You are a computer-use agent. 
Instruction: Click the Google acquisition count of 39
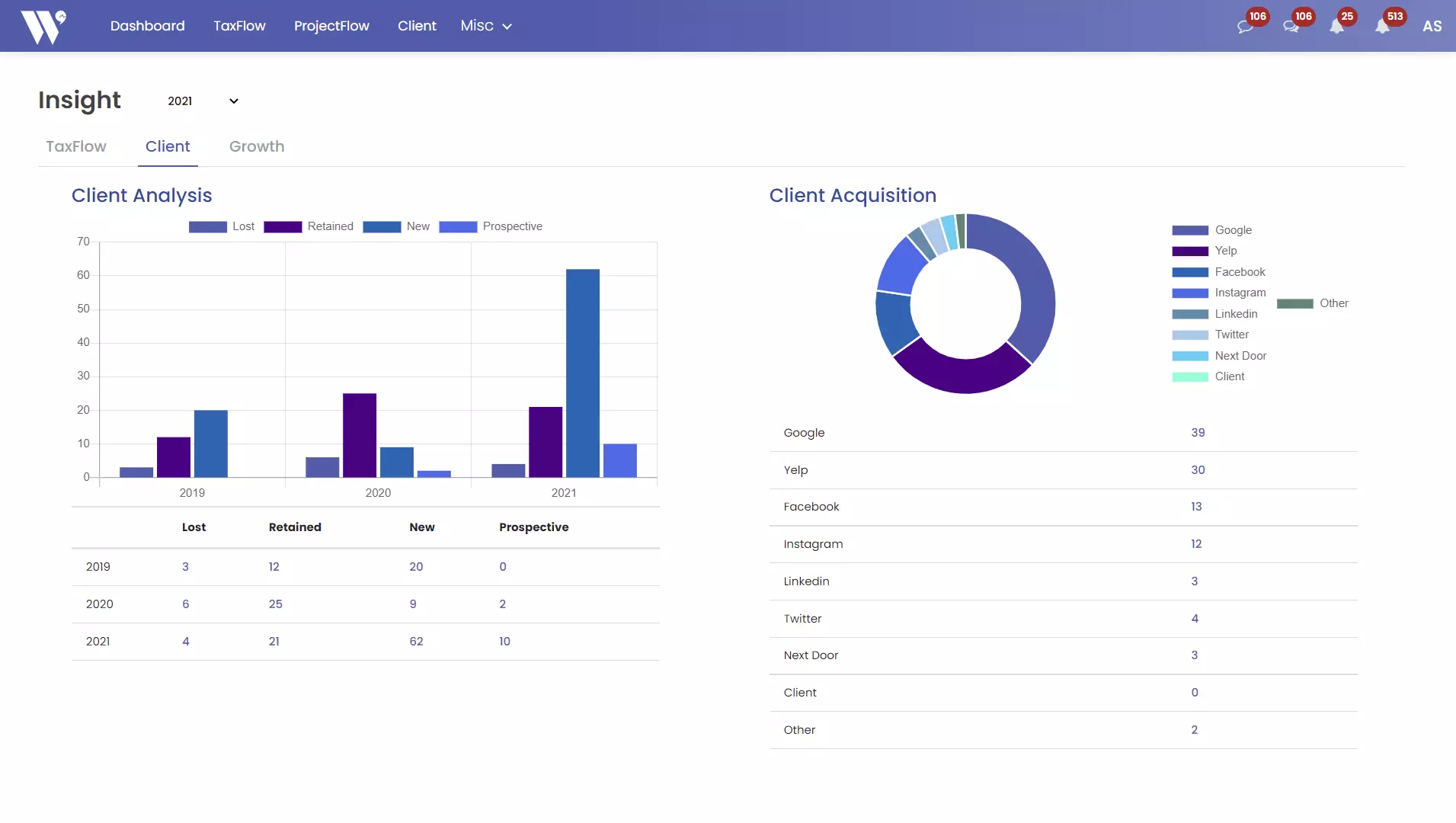click(1197, 432)
